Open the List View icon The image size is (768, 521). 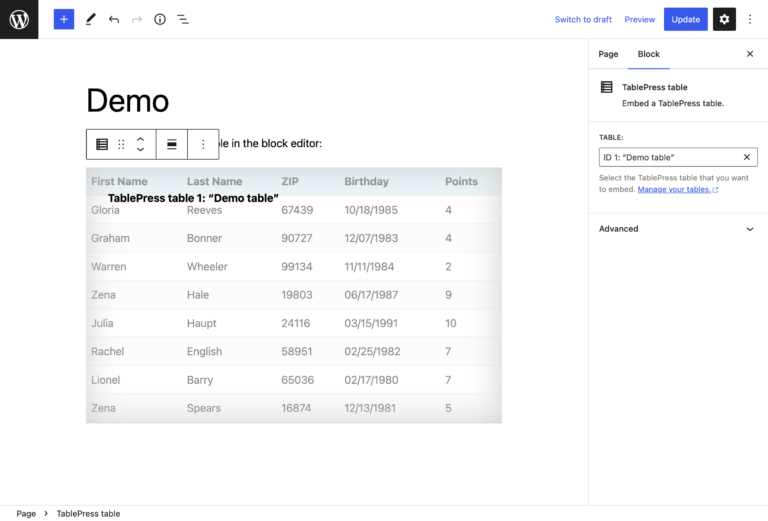[183, 19]
